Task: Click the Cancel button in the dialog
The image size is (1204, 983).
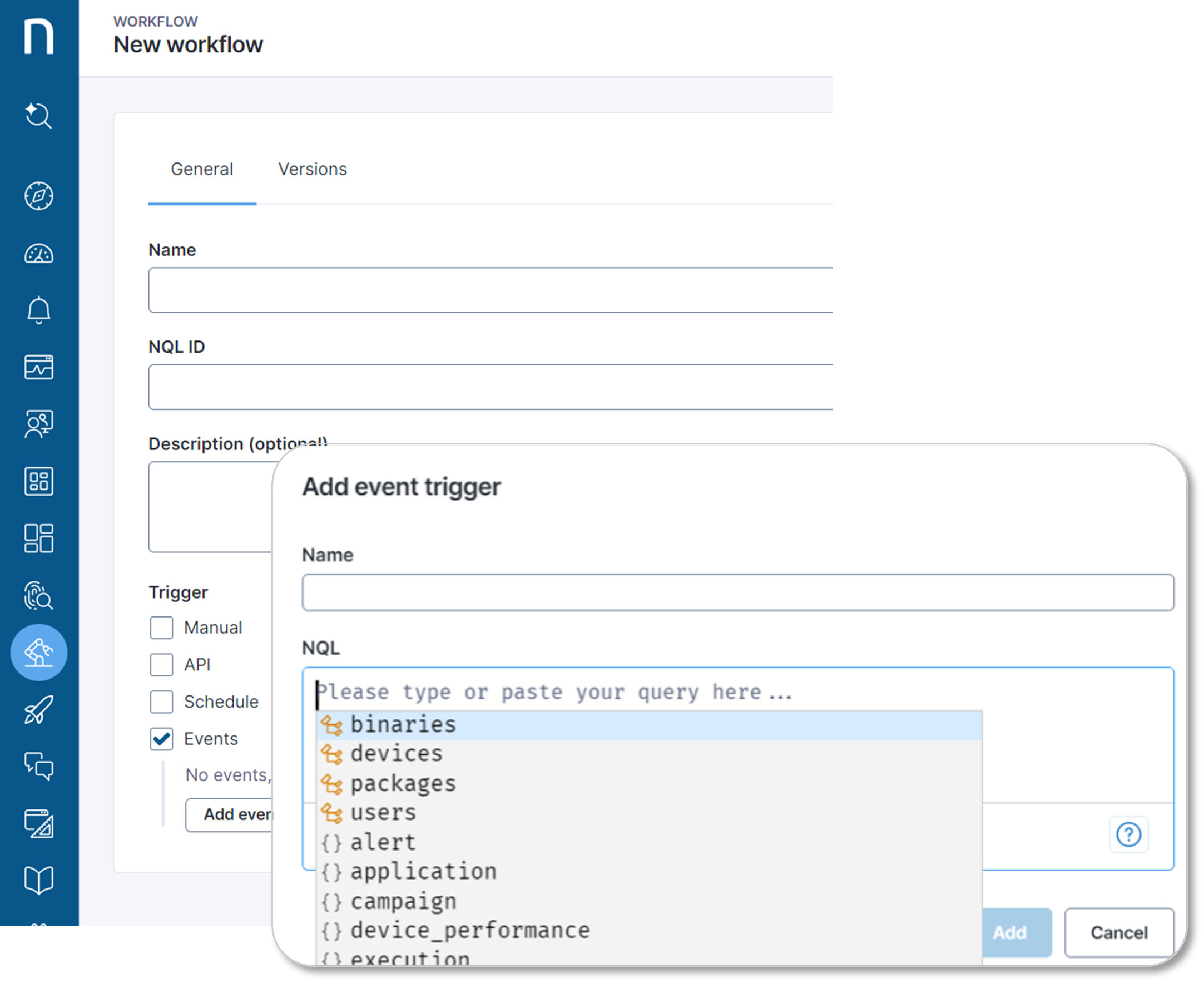Action: [x=1119, y=932]
